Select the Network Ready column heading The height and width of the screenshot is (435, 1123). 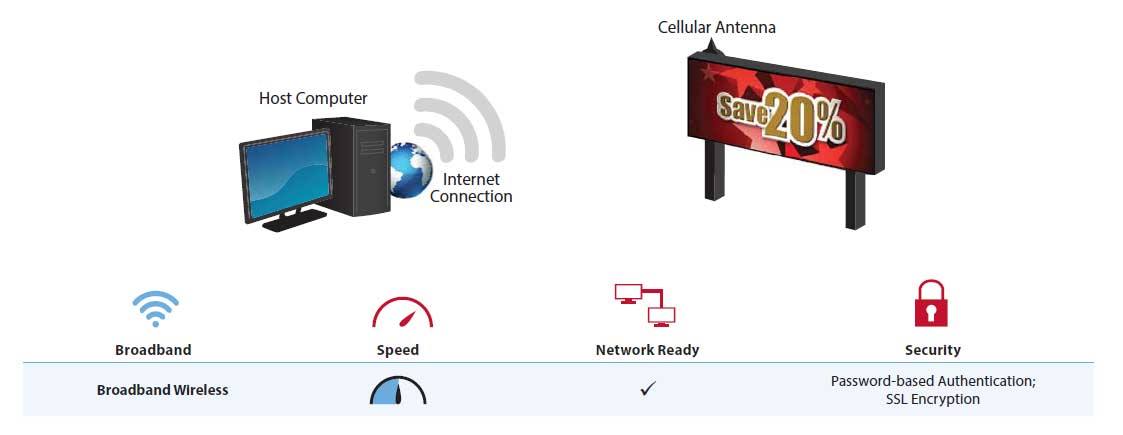tap(647, 350)
